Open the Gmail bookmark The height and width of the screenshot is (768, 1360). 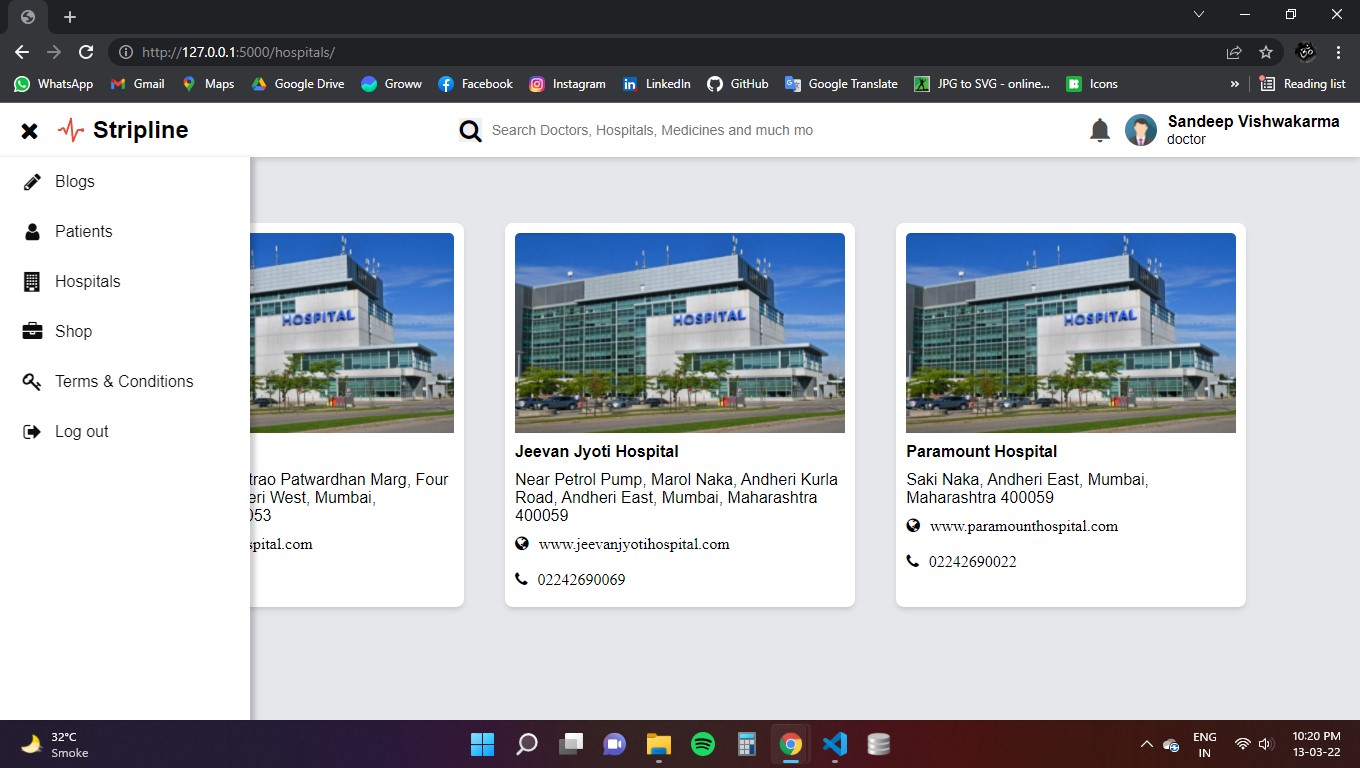[137, 84]
